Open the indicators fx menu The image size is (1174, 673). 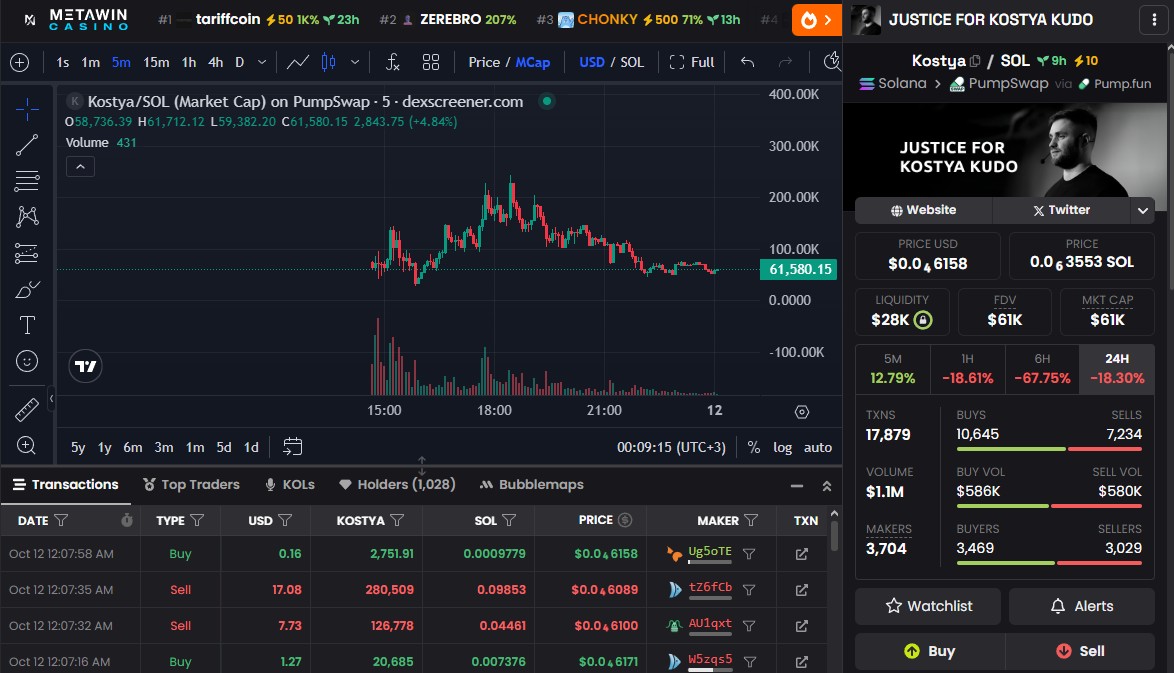click(x=393, y=62)
